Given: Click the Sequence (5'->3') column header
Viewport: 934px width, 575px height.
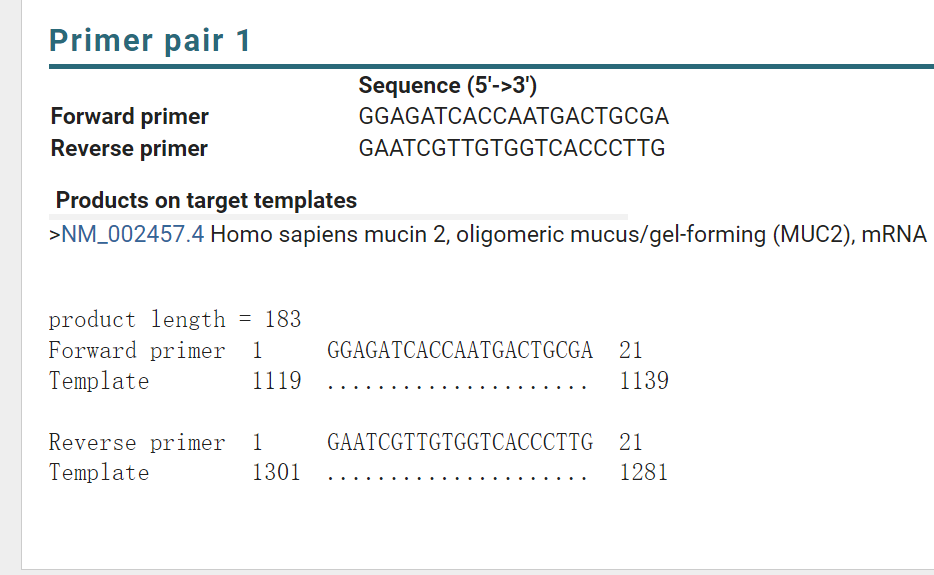Looking at the screenshot, I should click(447, 85).
